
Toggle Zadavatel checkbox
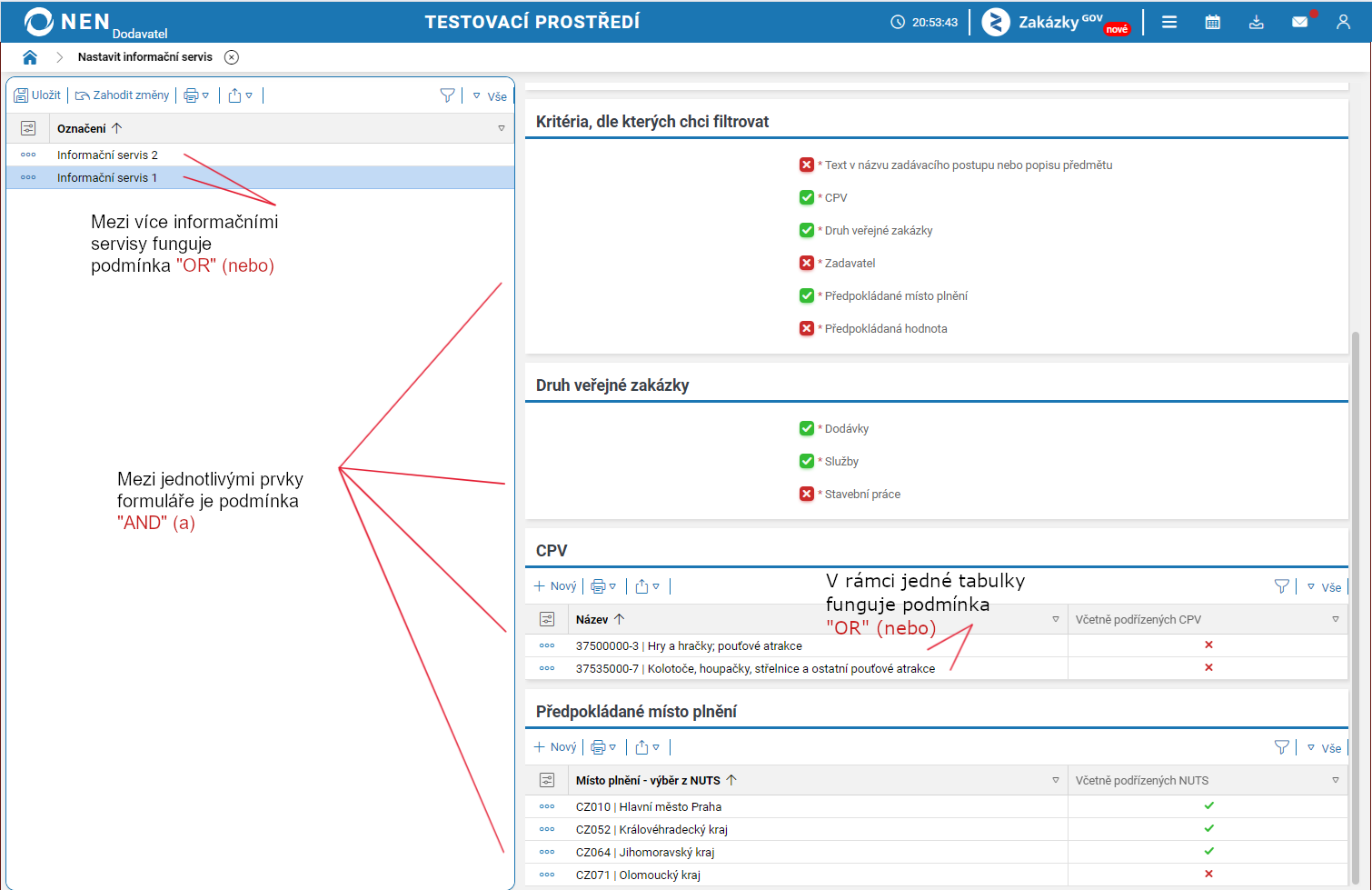[807, 263]
